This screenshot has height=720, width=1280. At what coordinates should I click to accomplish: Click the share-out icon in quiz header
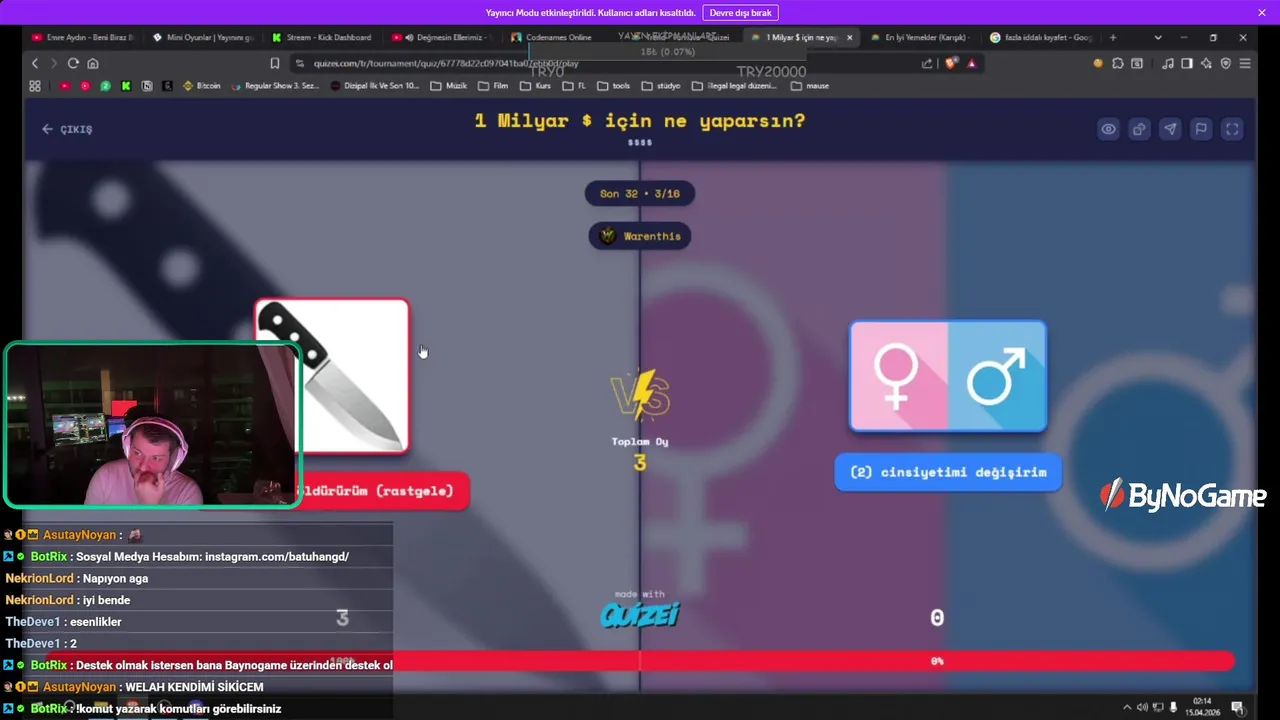[x=1139, y=129]
